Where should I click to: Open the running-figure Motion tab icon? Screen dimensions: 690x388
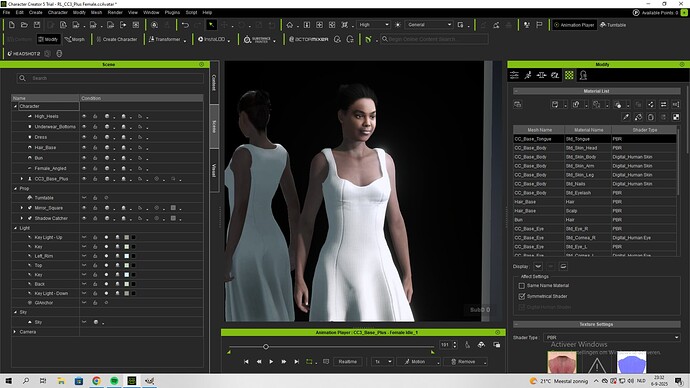528,75
